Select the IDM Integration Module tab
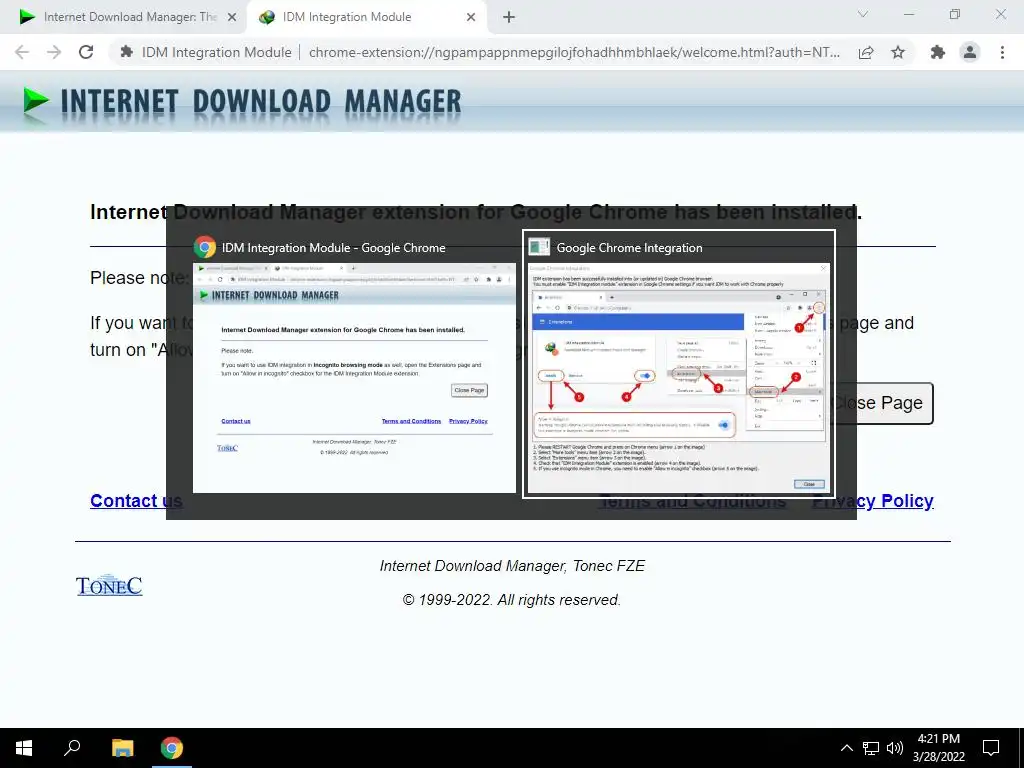The image size is (1024, 768). pyautogui.click(x=366, y=17)
